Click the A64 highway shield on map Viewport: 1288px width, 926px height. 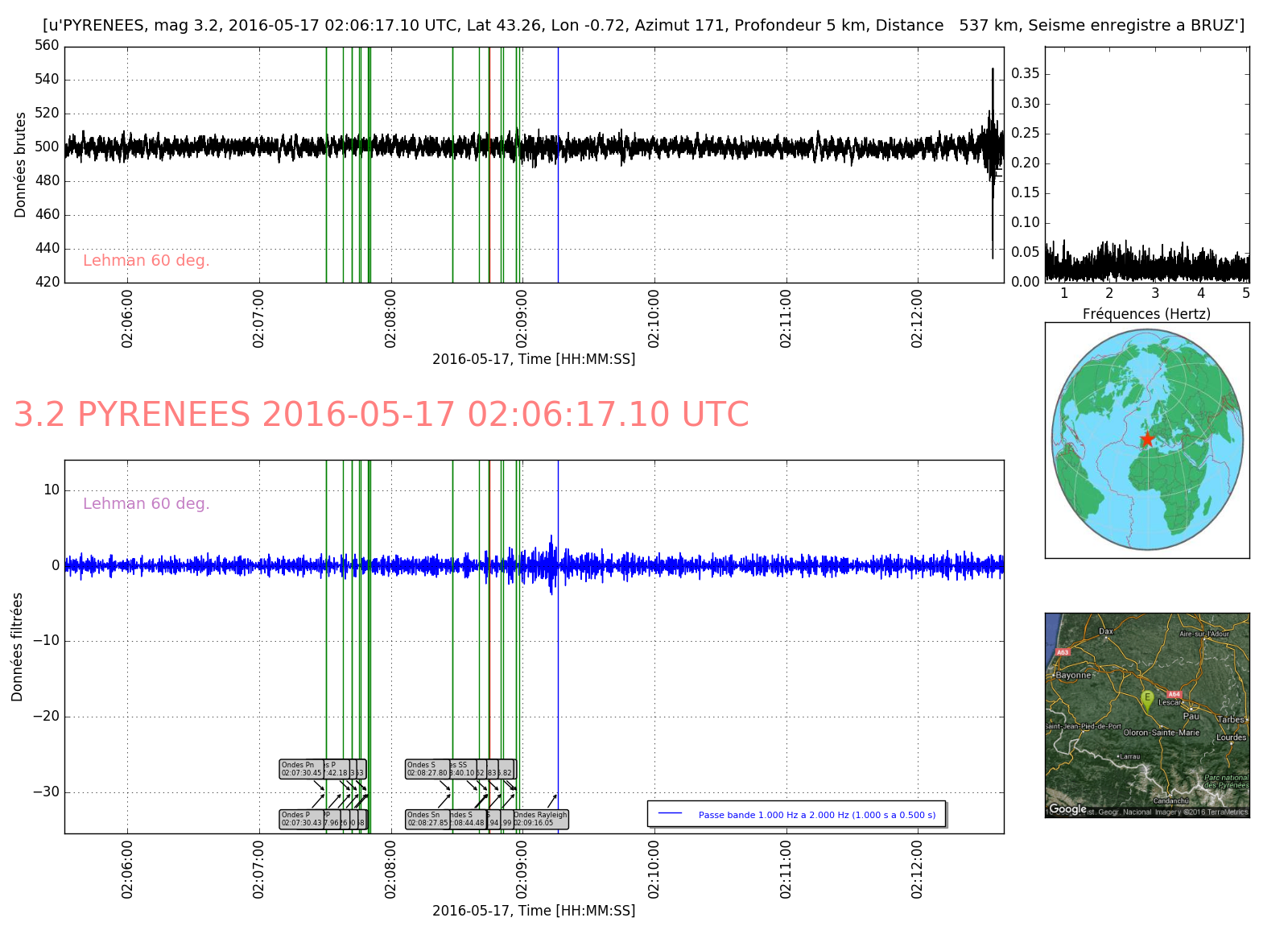coord(1174,694)
